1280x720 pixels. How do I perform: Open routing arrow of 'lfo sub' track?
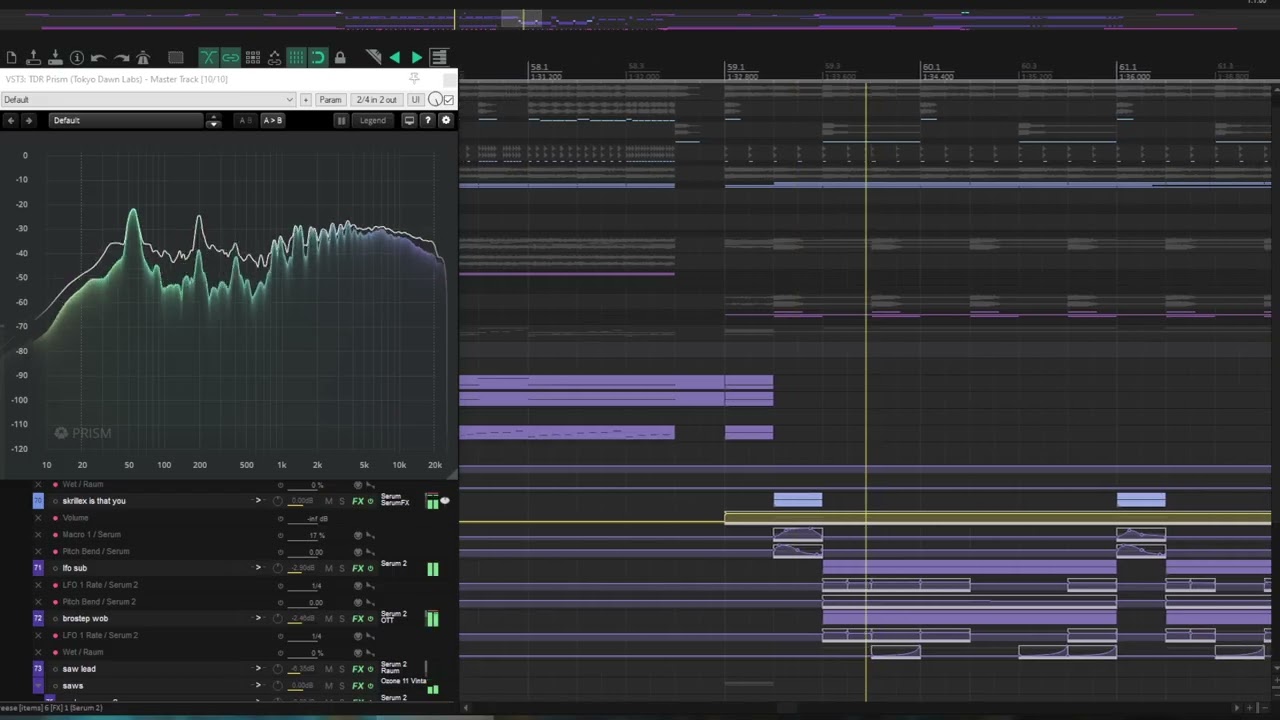pyautogui.click(x=258, y=568)
